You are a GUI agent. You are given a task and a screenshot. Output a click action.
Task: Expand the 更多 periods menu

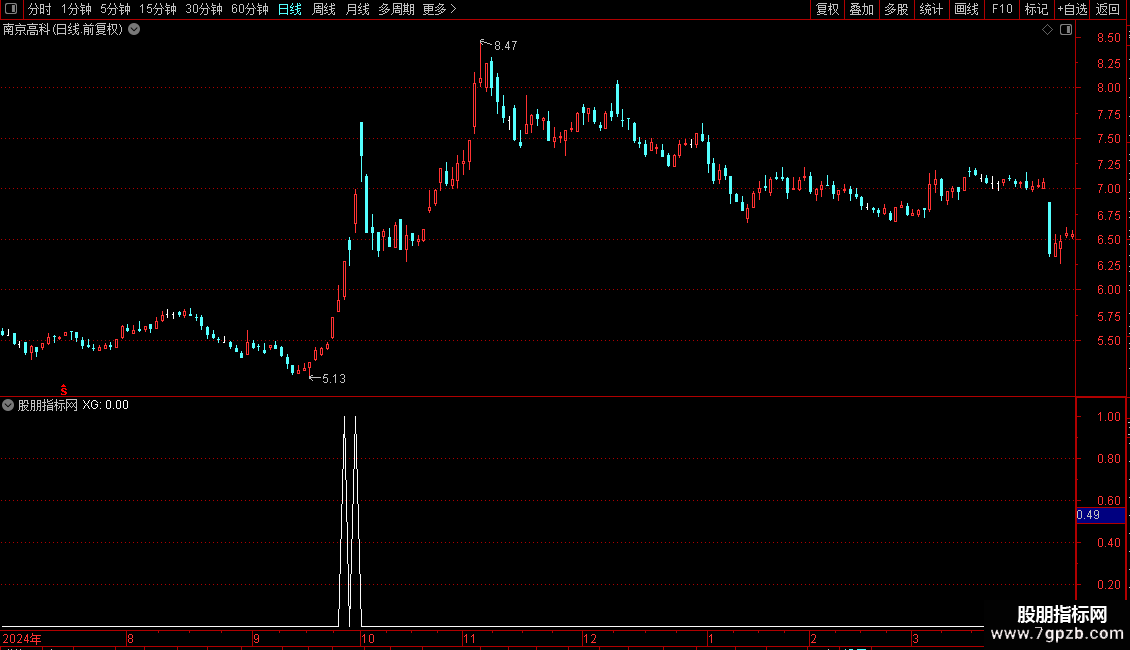[439, 9]
